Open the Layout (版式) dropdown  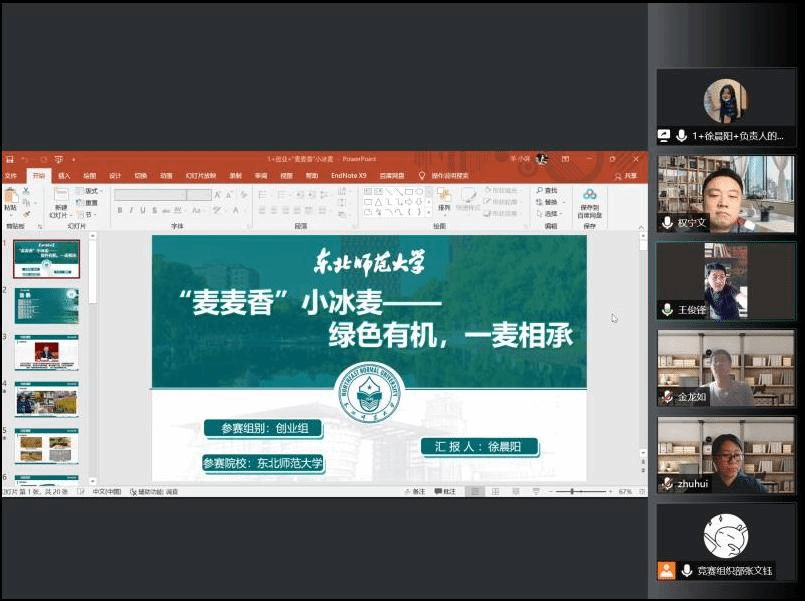89,191
